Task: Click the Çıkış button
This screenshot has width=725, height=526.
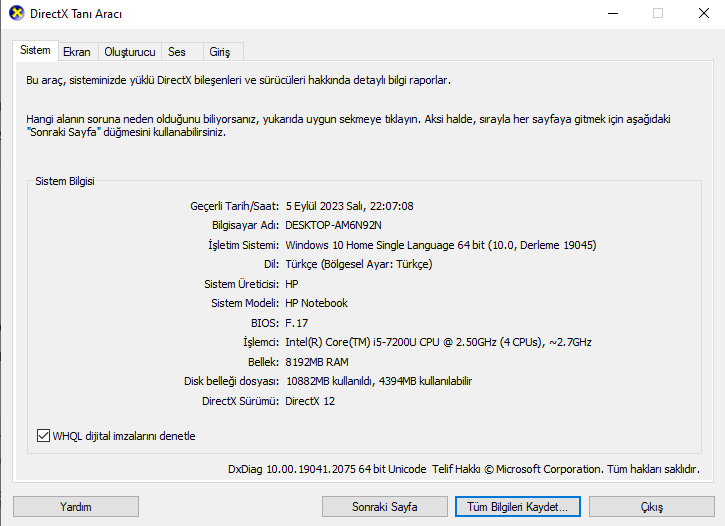Action: tap(652, 507)
